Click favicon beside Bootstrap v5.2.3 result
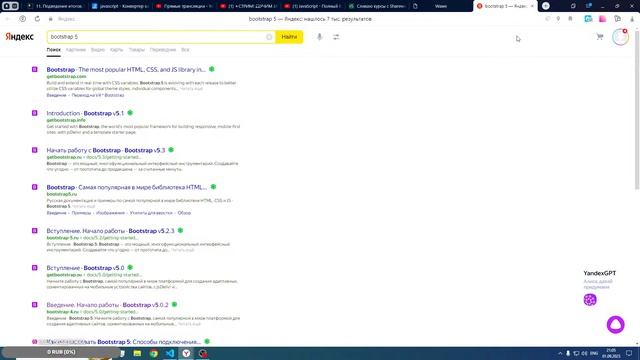The width and height of the screenshot is (640, 360). [35, 231]
